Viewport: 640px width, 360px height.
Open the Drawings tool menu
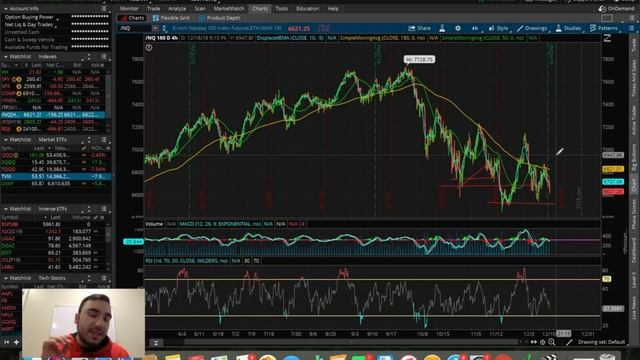532,28
